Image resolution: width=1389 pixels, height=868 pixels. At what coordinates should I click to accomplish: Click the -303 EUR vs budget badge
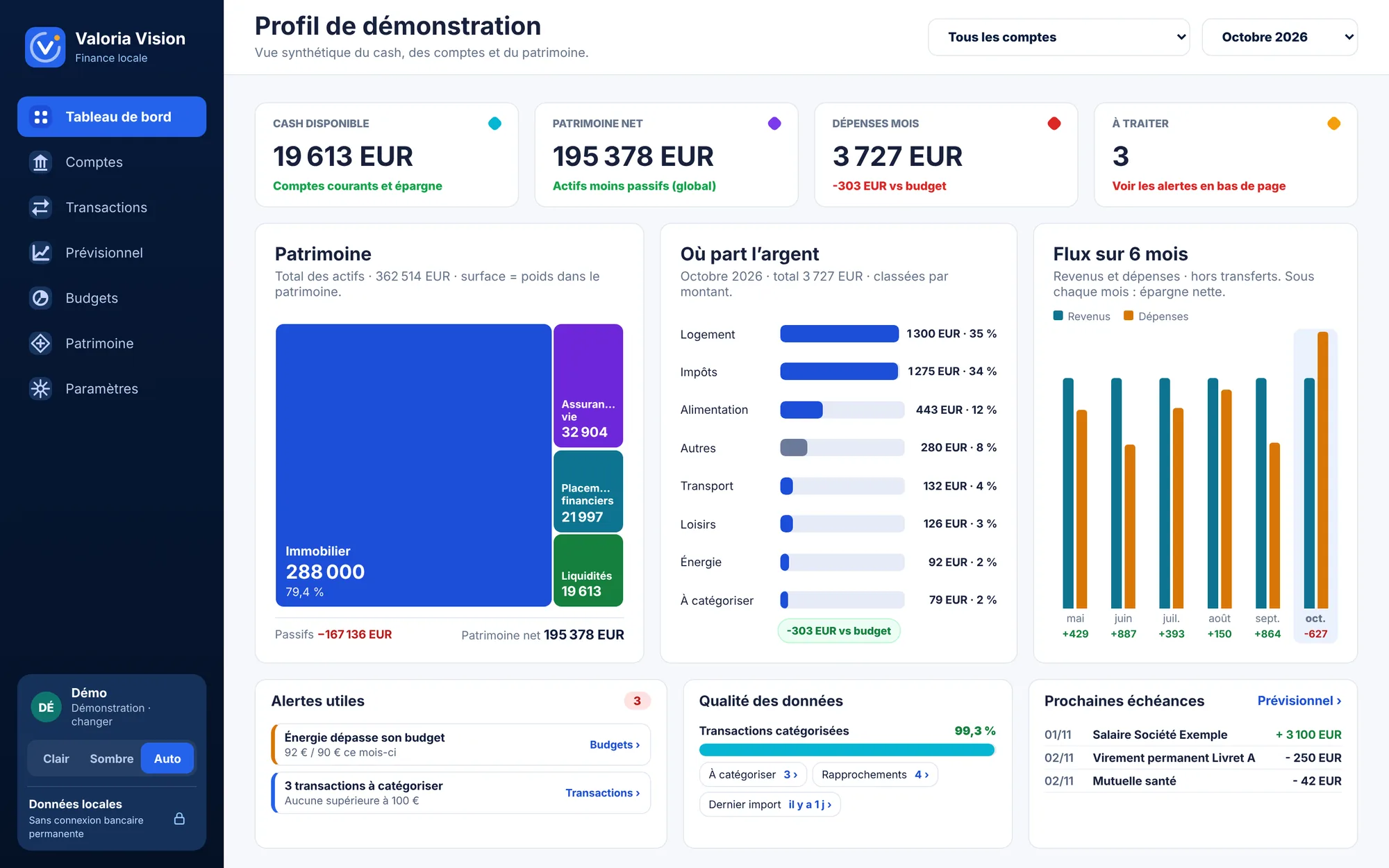(x=839, y=631)
